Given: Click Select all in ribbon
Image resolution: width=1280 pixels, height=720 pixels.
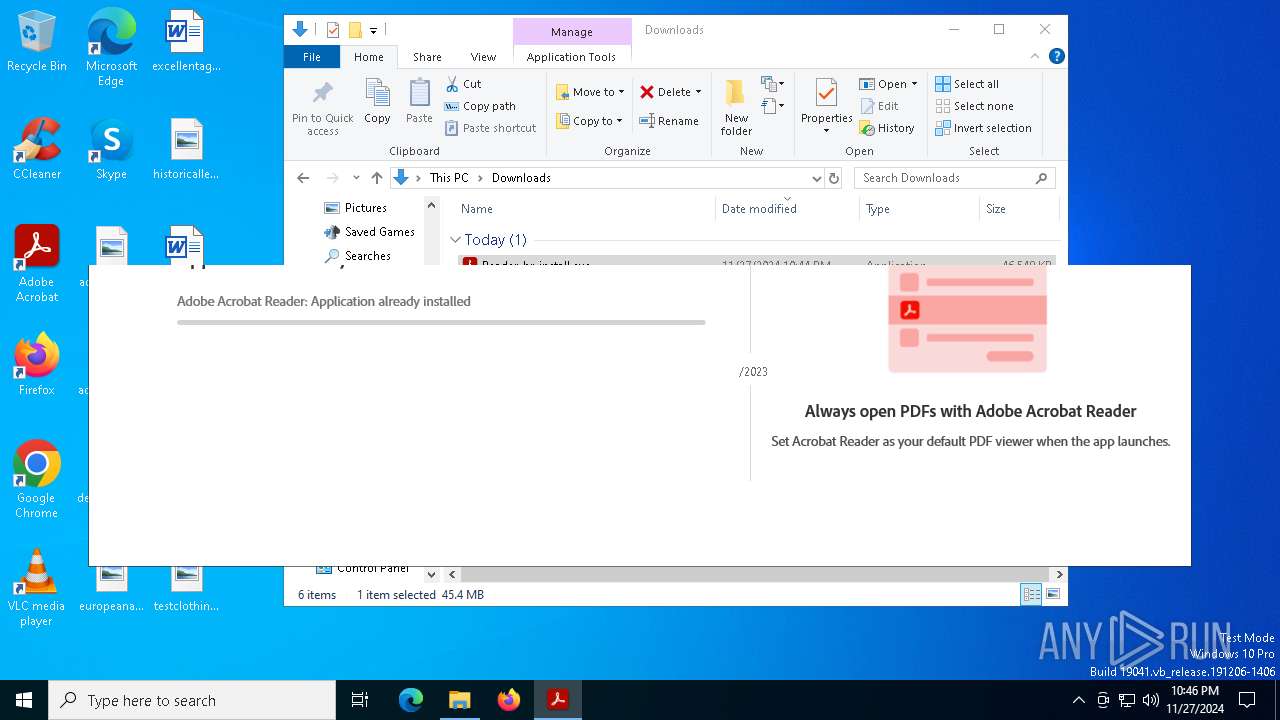Looking at the screenshot, I should [967, 84].
